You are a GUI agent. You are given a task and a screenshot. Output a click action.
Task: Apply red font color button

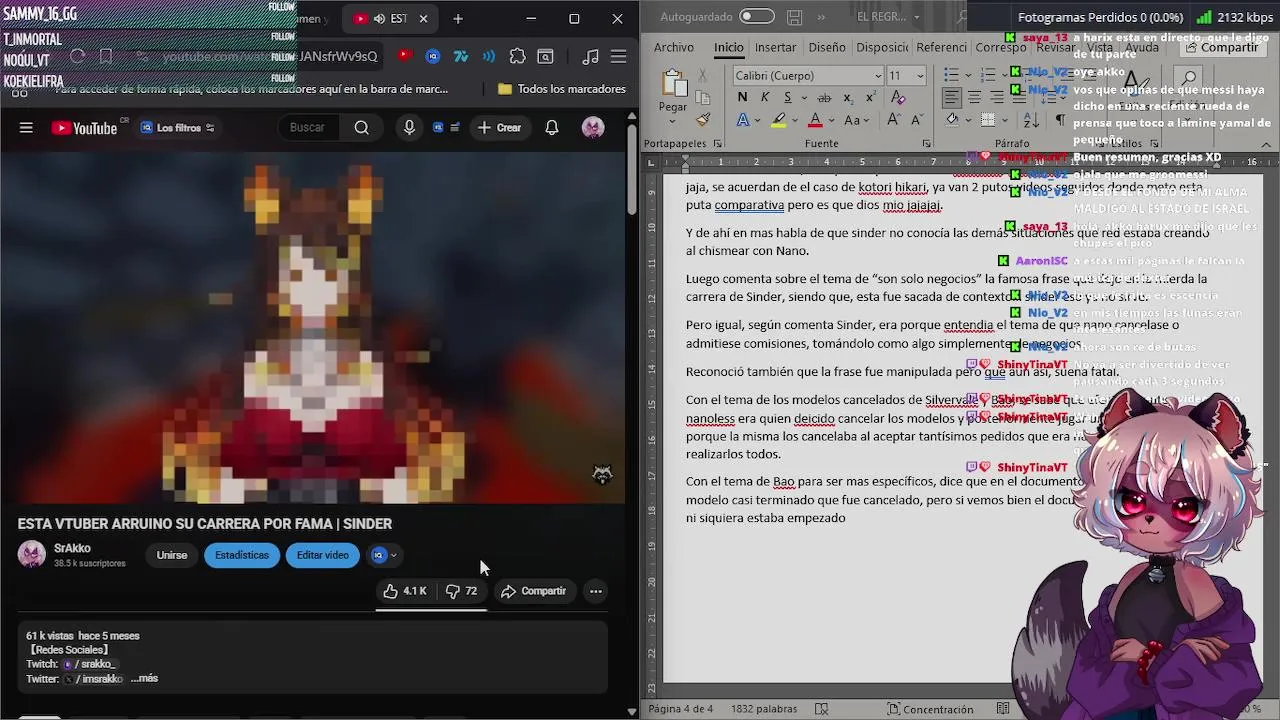pos(815,120)
